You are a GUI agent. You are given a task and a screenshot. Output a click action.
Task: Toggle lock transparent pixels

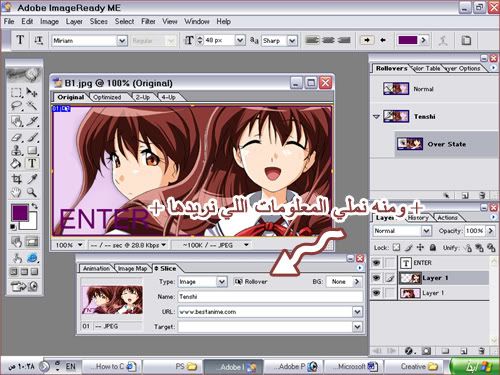396,247
